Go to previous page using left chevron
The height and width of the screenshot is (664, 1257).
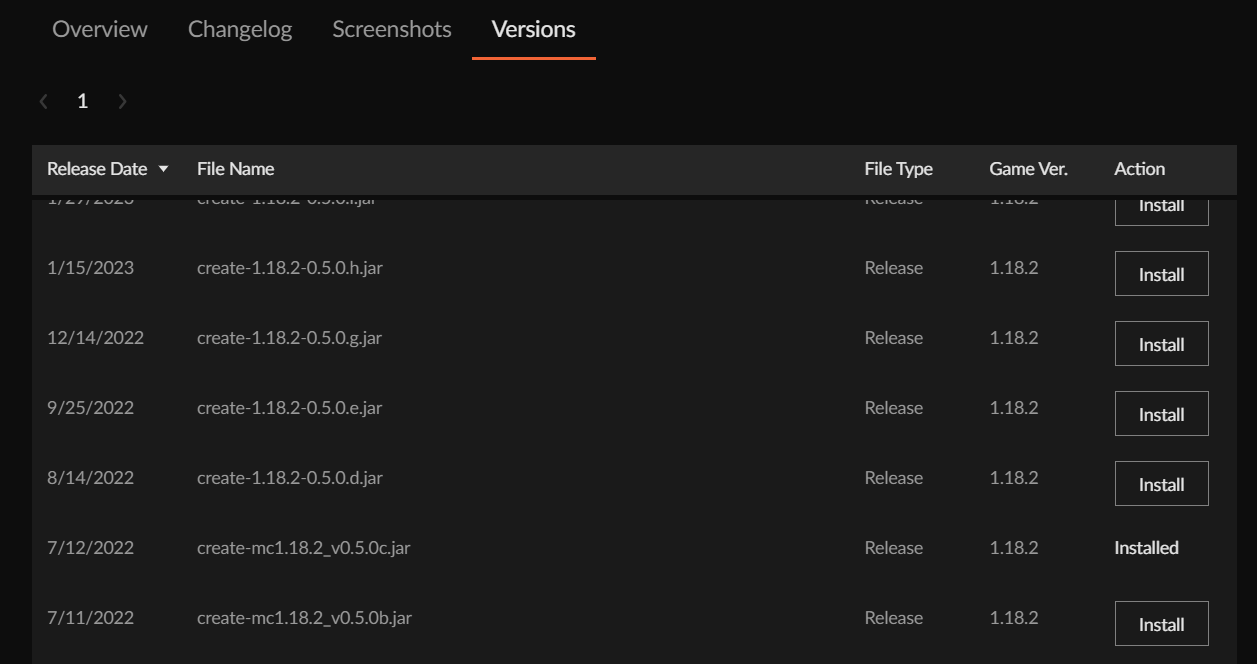[x=44, y=101]
